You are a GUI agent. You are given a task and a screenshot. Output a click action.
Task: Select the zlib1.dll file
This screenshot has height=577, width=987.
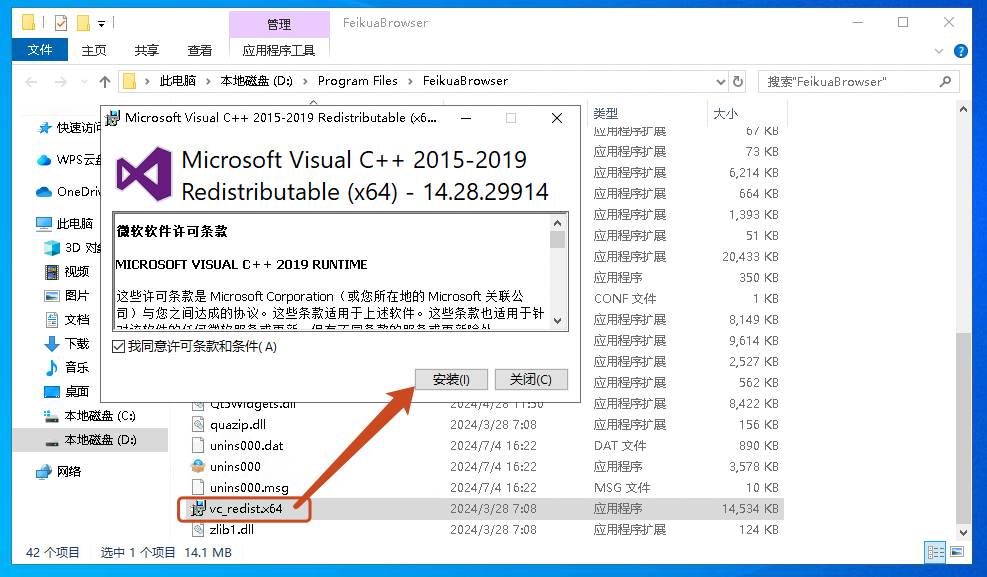[231, 530]
